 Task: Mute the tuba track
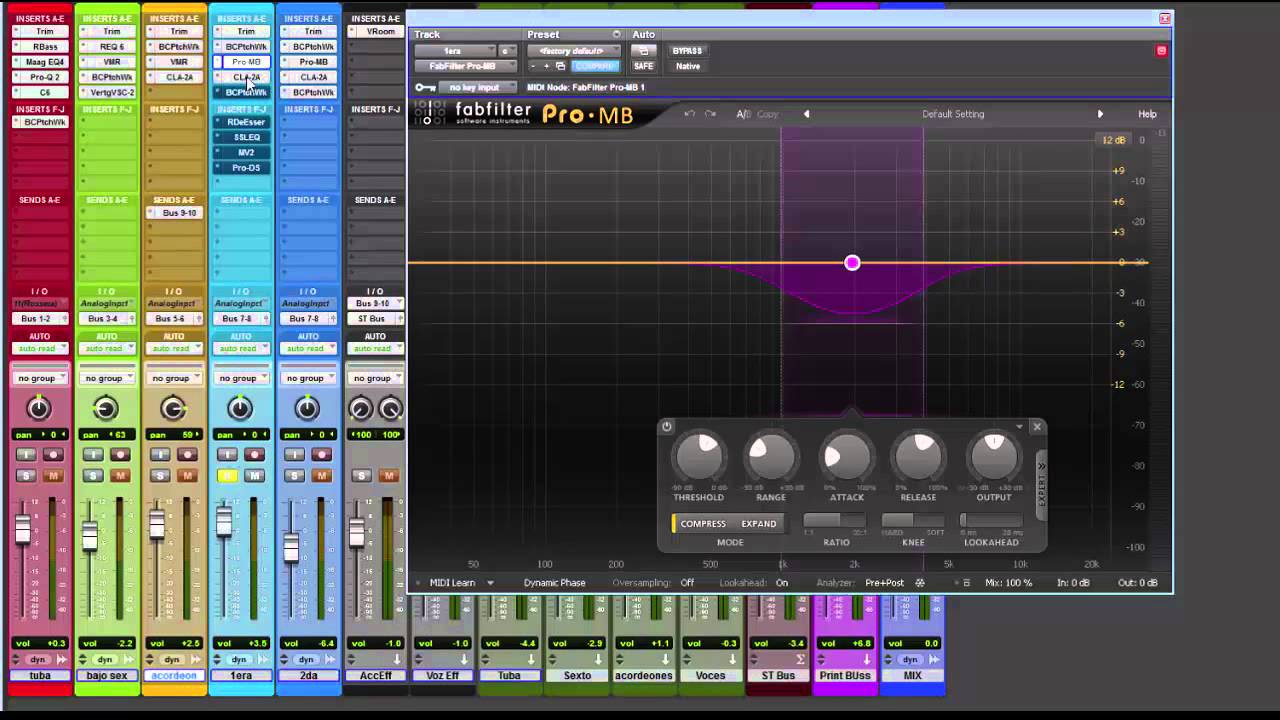[x=53, y=475]
